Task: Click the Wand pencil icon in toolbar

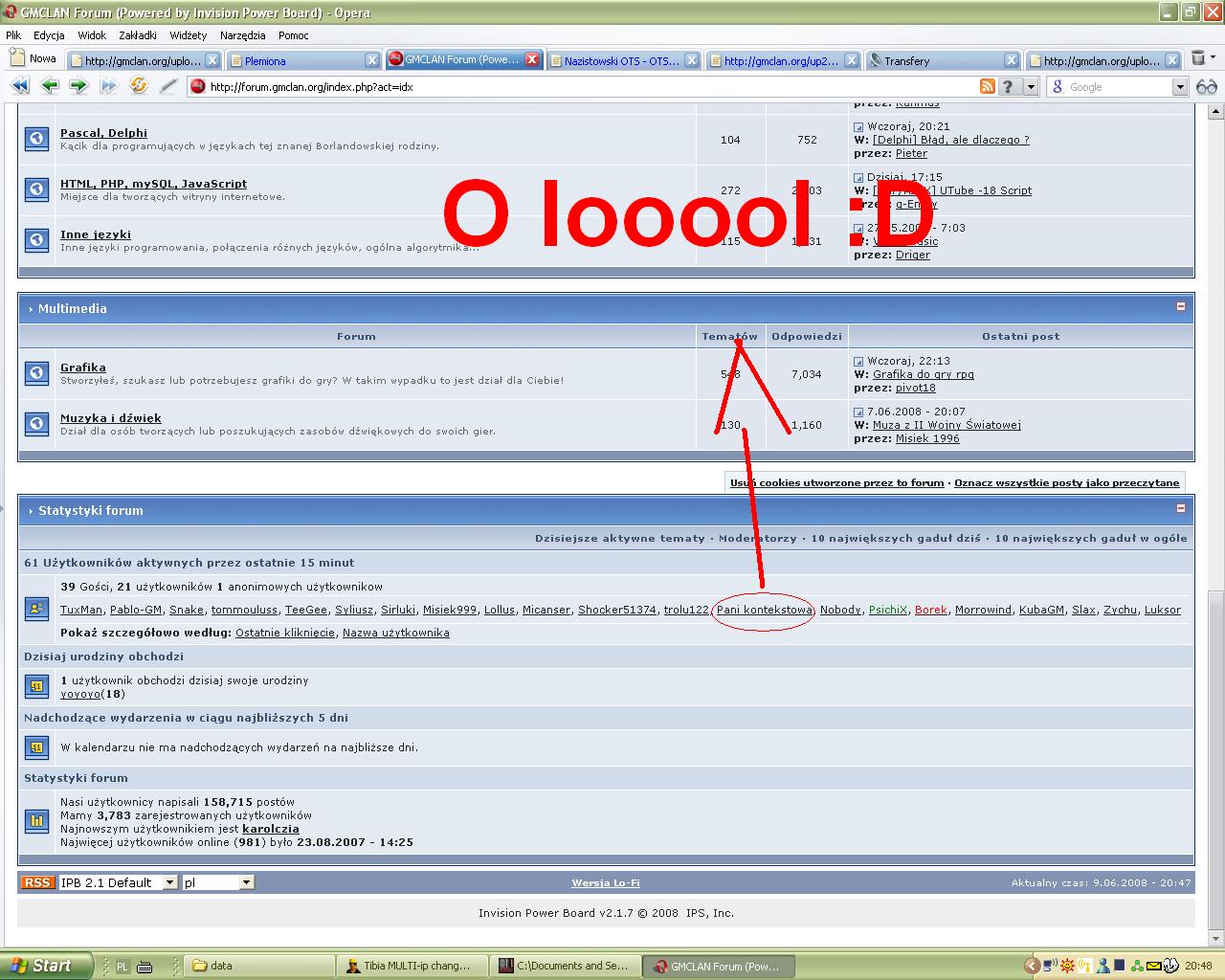Action: click(x=168, y=86)
